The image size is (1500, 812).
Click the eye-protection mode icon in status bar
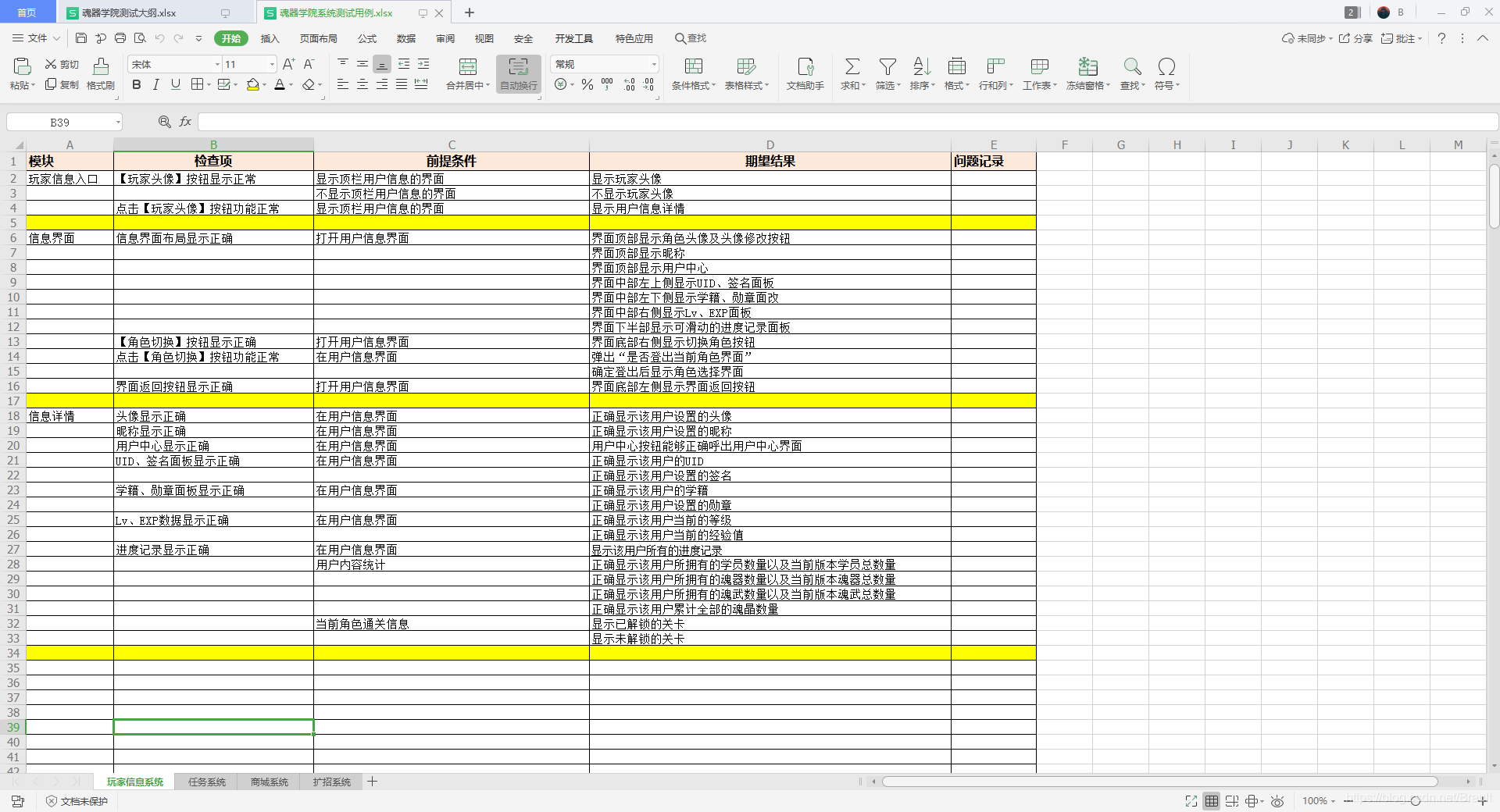click(x=1277, y=801)
